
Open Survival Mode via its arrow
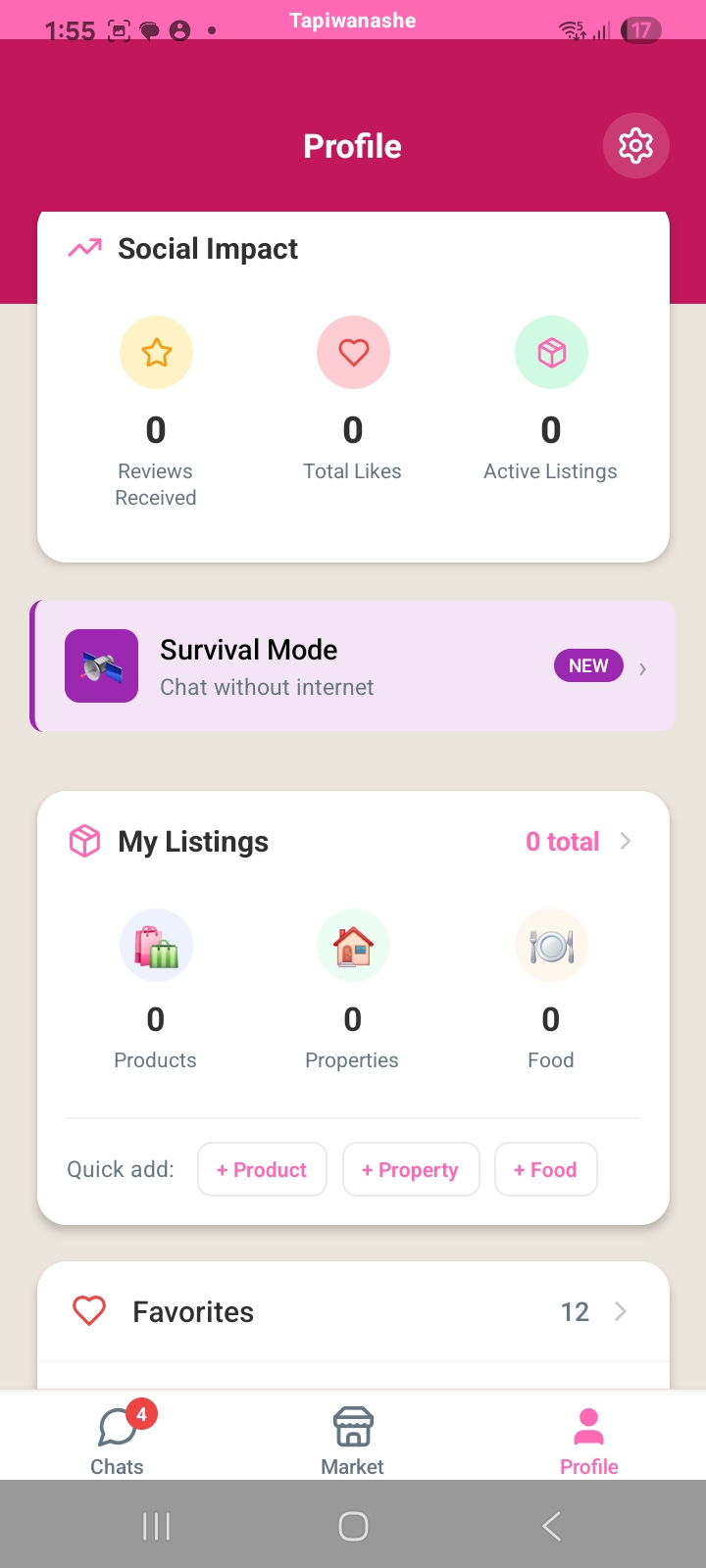pos(642,668)
